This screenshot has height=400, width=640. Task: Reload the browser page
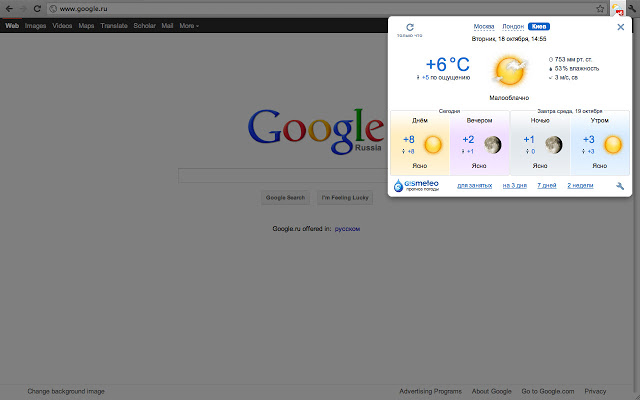[37, 9]
